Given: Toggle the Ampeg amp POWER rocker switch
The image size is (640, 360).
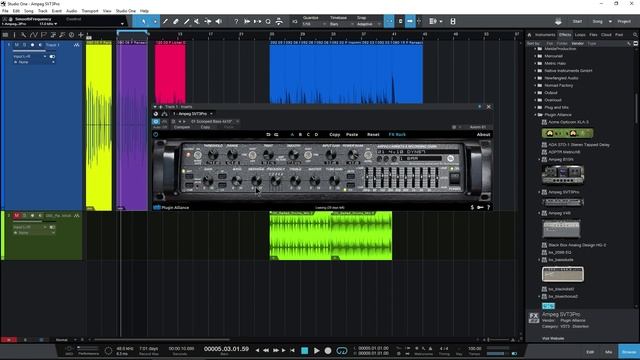Looking at the screenshot, I should [x=455, y=178].
